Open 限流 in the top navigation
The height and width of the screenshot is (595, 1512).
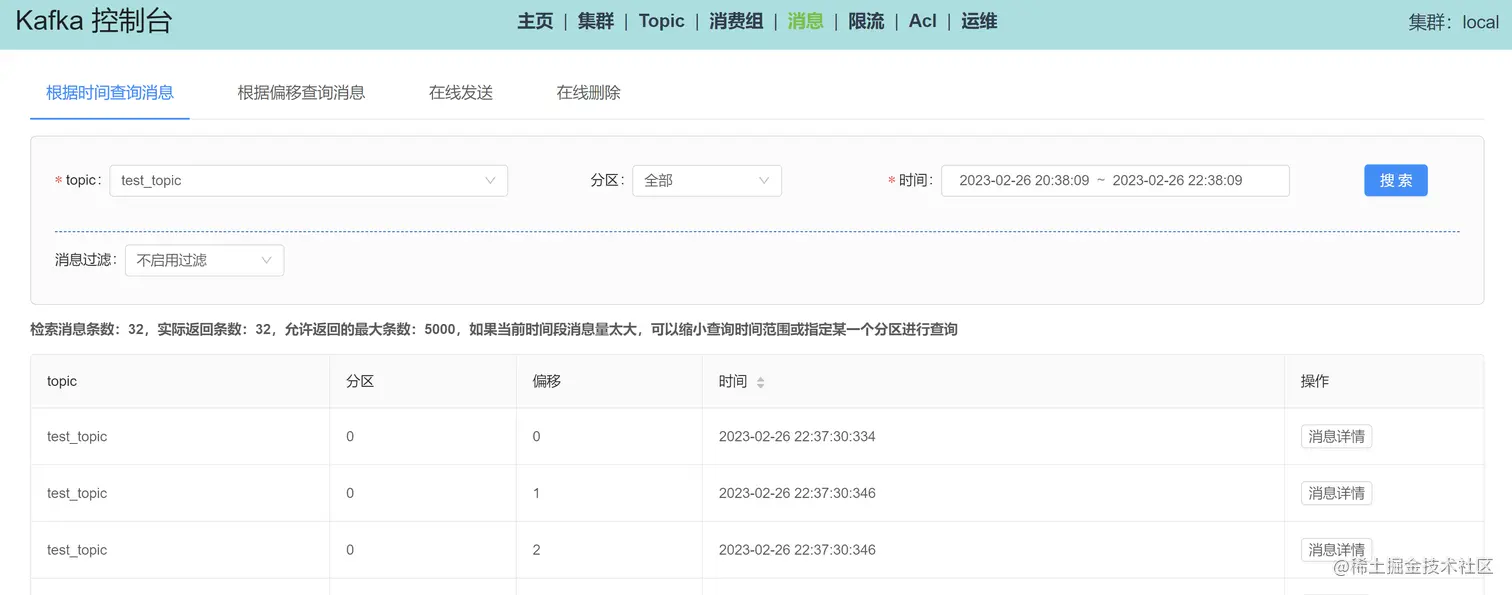point(866,21)
